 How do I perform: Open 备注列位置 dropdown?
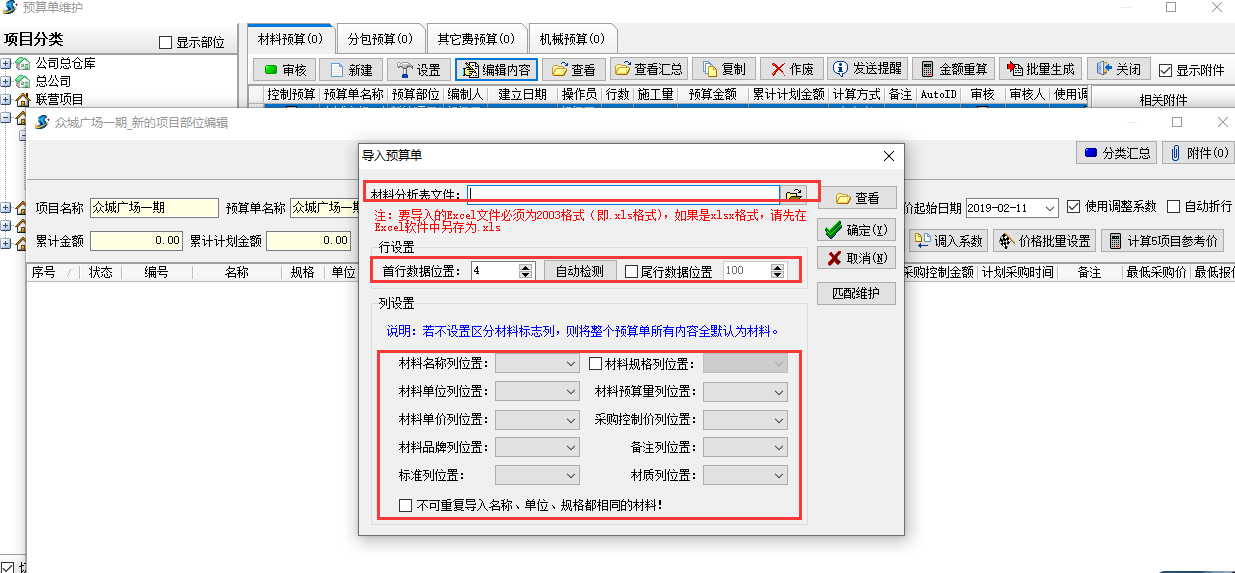click(745, 447)
